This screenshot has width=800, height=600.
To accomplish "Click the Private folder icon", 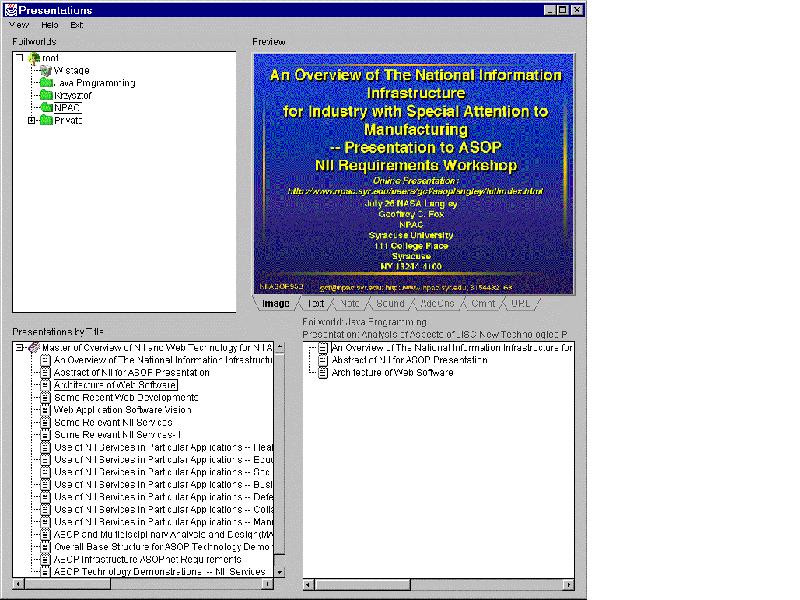I will (46, 120).
